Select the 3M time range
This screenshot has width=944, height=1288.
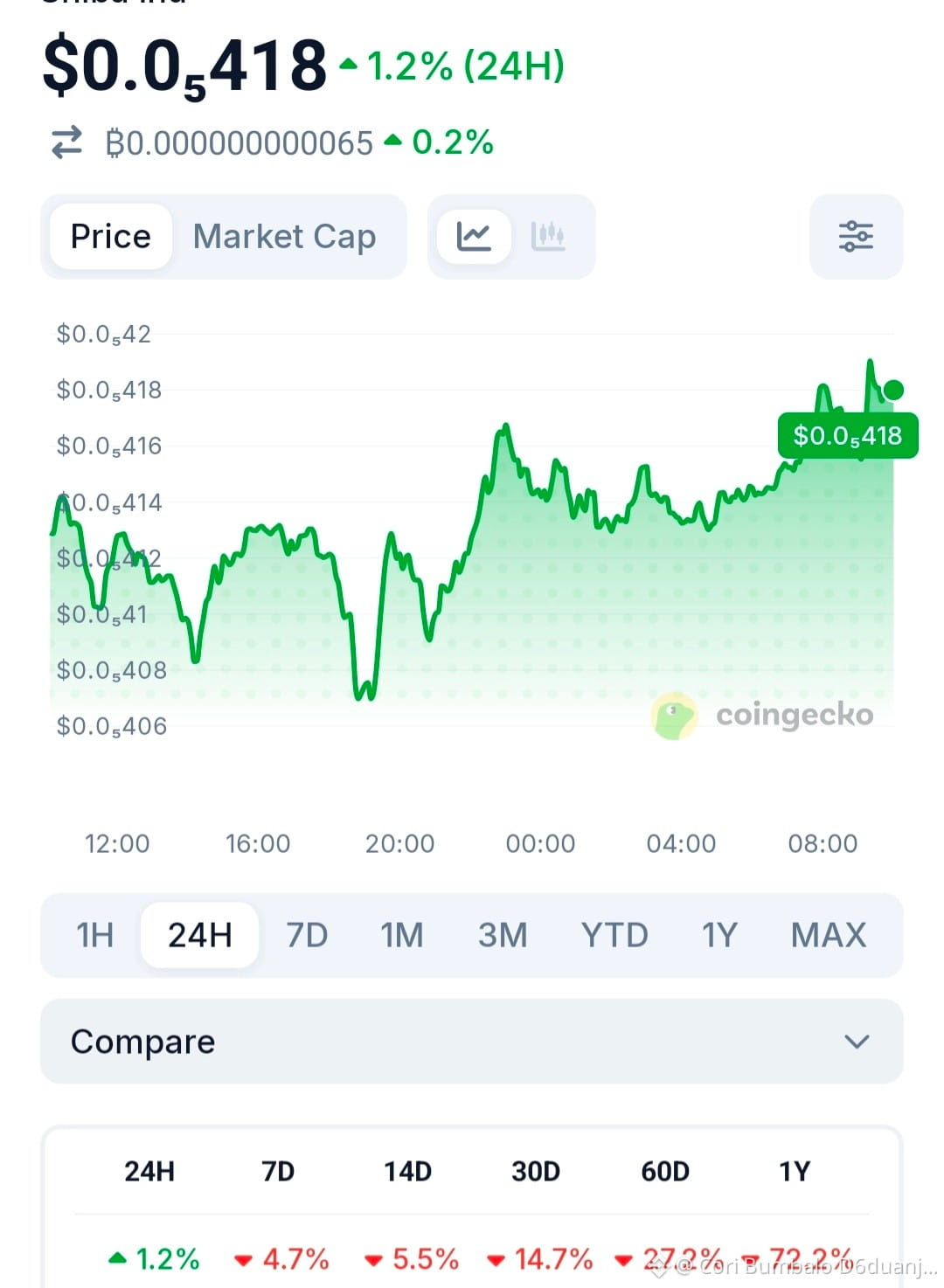pyautogui.click(x=503, y=935)
